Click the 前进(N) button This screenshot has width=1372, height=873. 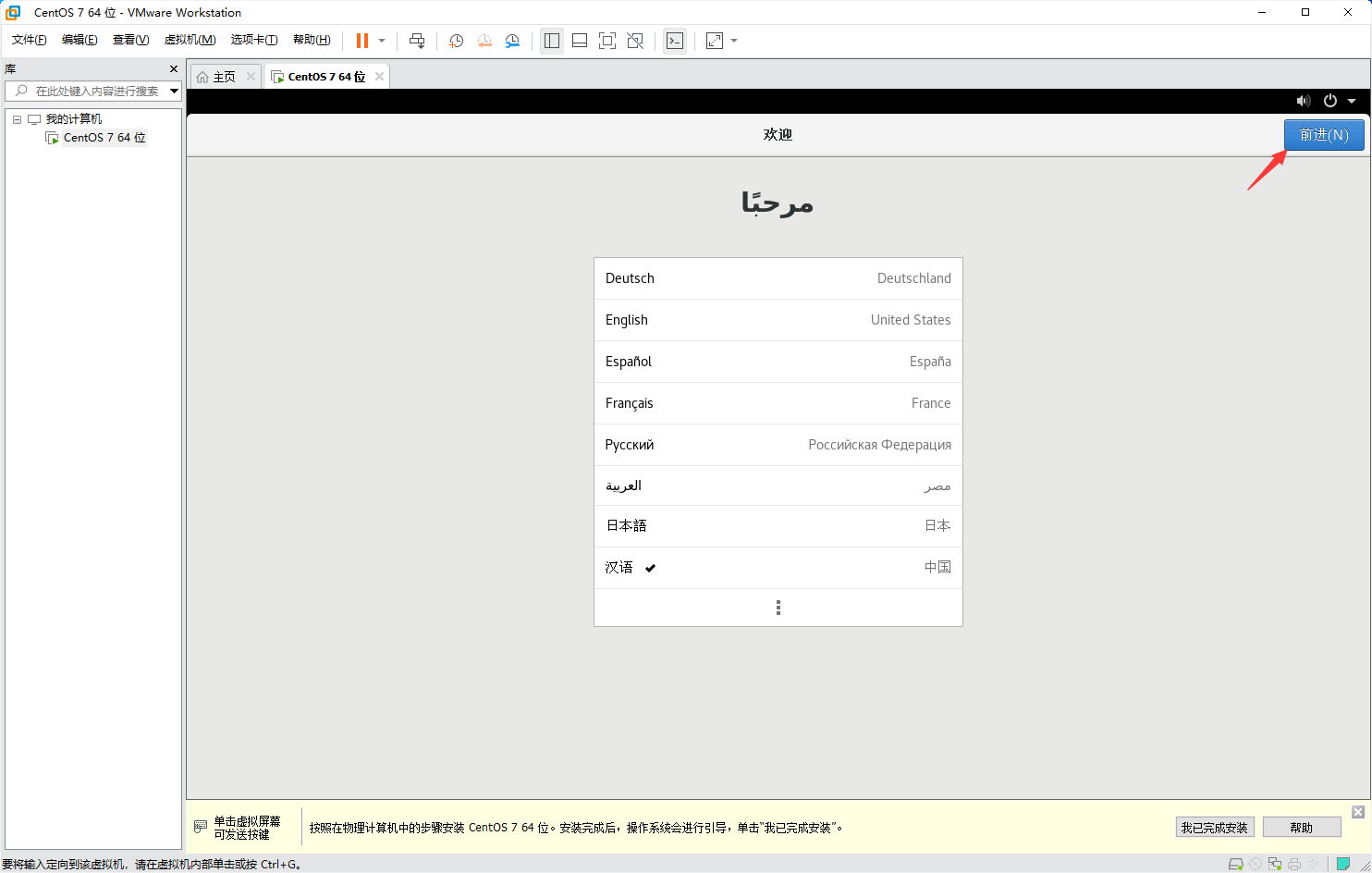[1324, 135]
